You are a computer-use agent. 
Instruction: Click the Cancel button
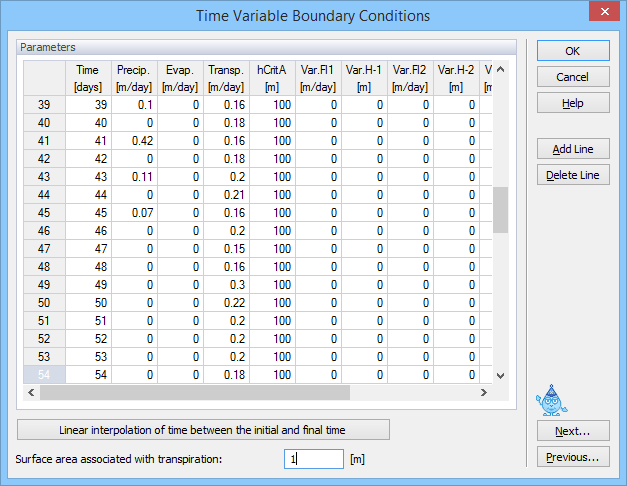573,77
